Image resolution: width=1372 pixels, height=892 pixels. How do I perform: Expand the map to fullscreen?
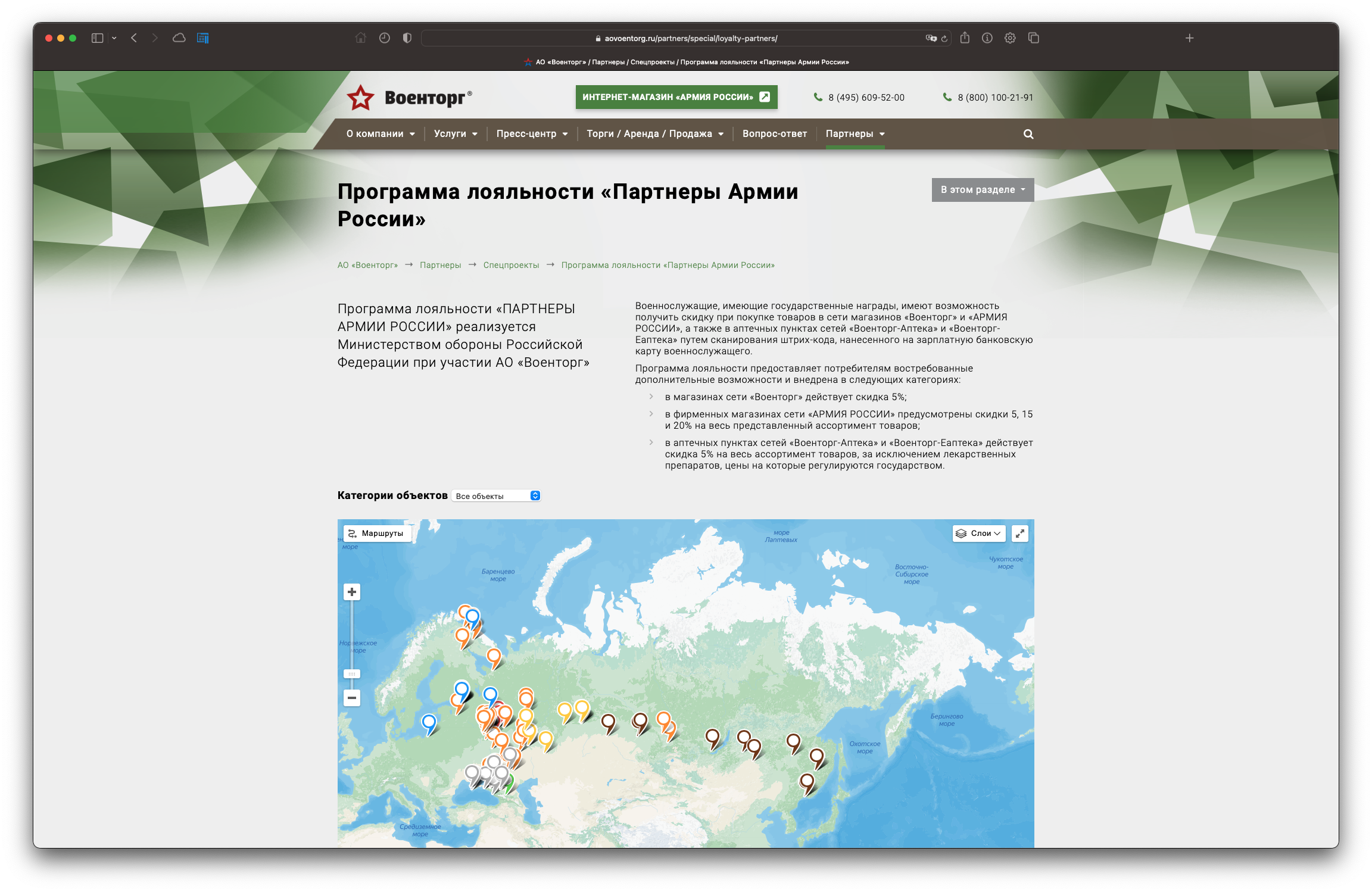(1020, 534)
